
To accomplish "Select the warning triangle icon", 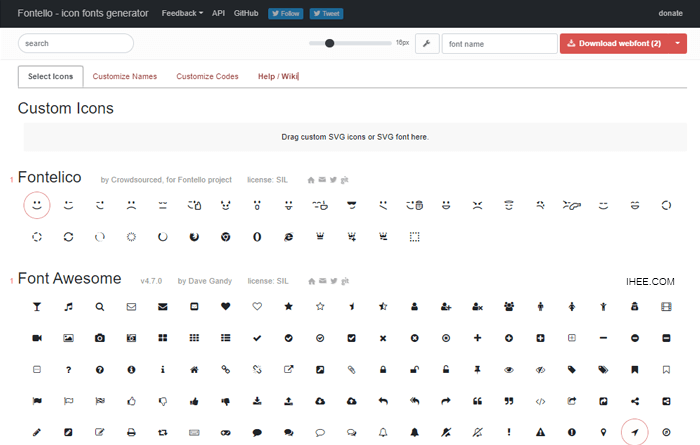I will pyautogui.click(x=541, y=433).
